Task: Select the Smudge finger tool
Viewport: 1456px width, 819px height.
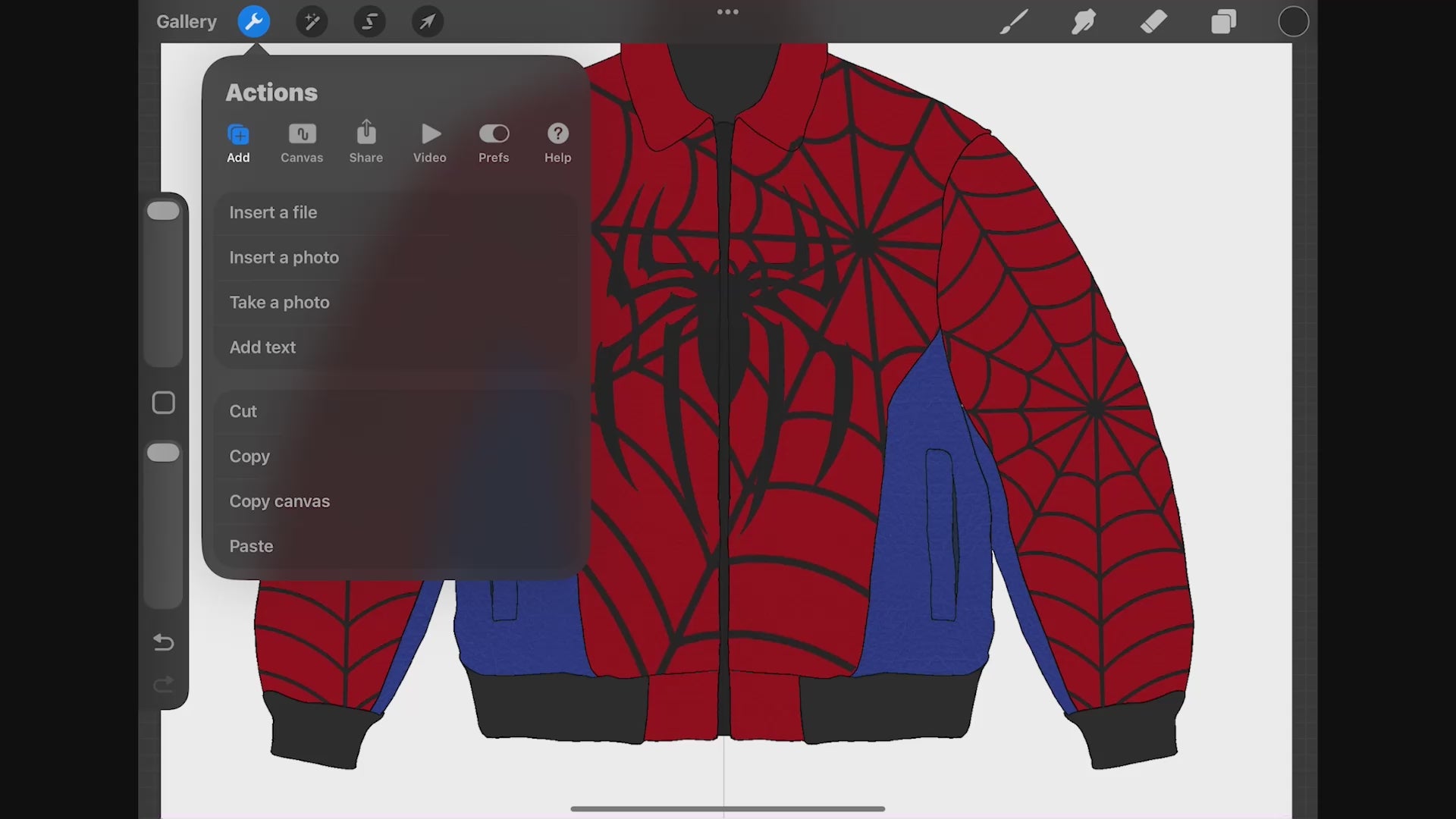Action: click(1084, 22)
